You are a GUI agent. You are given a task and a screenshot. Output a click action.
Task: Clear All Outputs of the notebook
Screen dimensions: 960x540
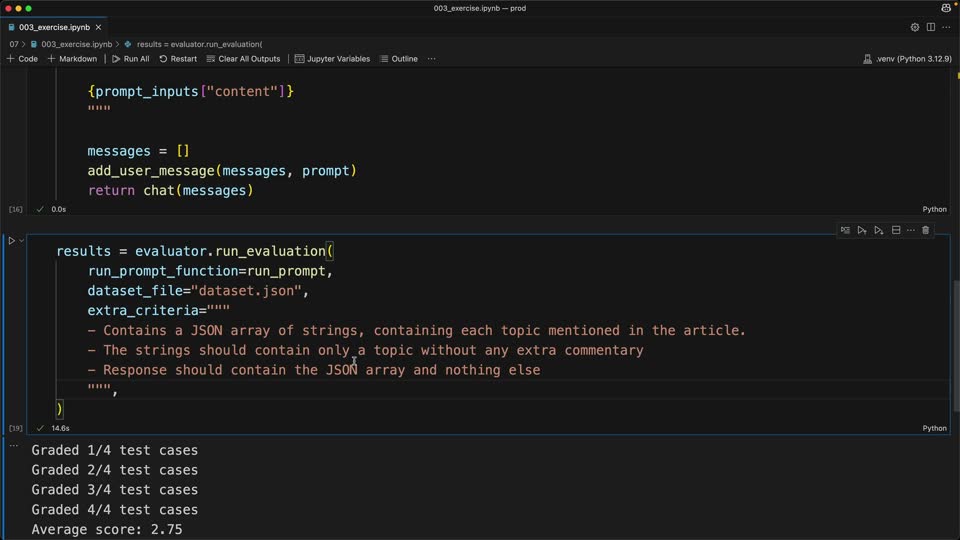(x=243, y=59)
